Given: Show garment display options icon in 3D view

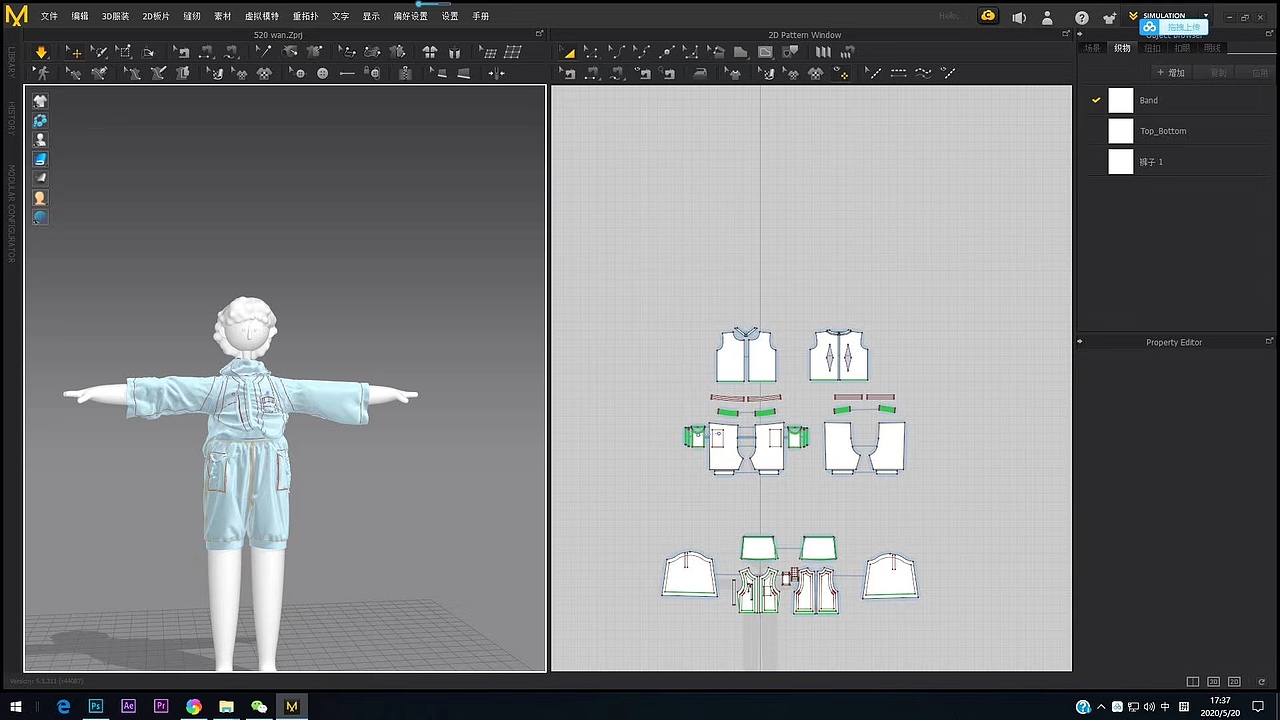Looking at the screenshot, I should (x=40, y=101).
